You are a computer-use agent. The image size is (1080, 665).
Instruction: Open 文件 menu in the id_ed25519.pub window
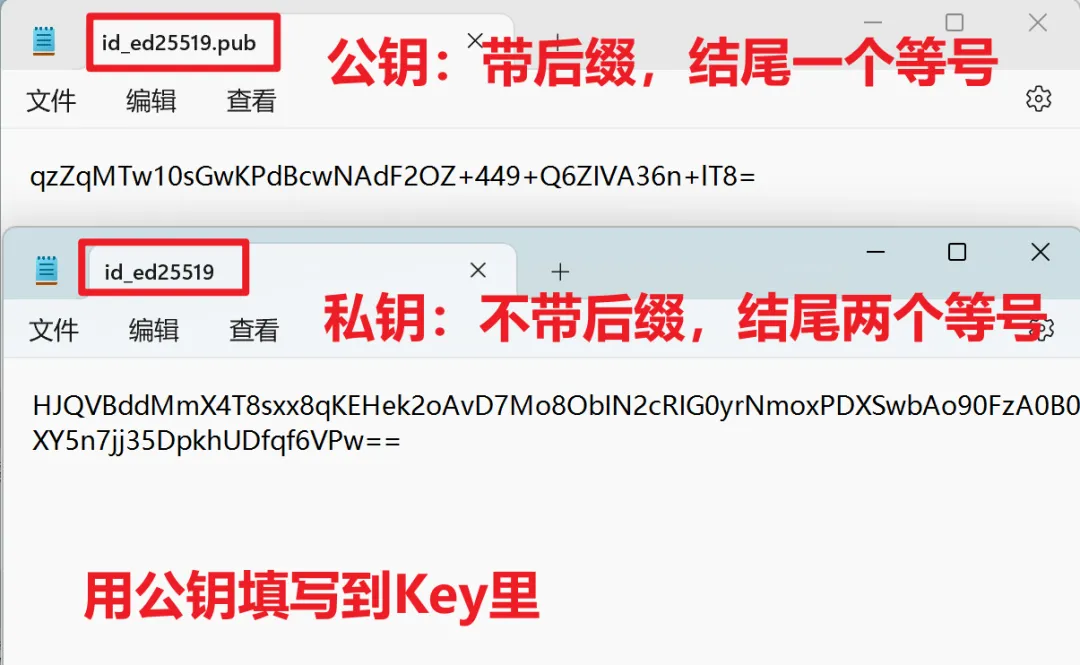coord(51,101)
